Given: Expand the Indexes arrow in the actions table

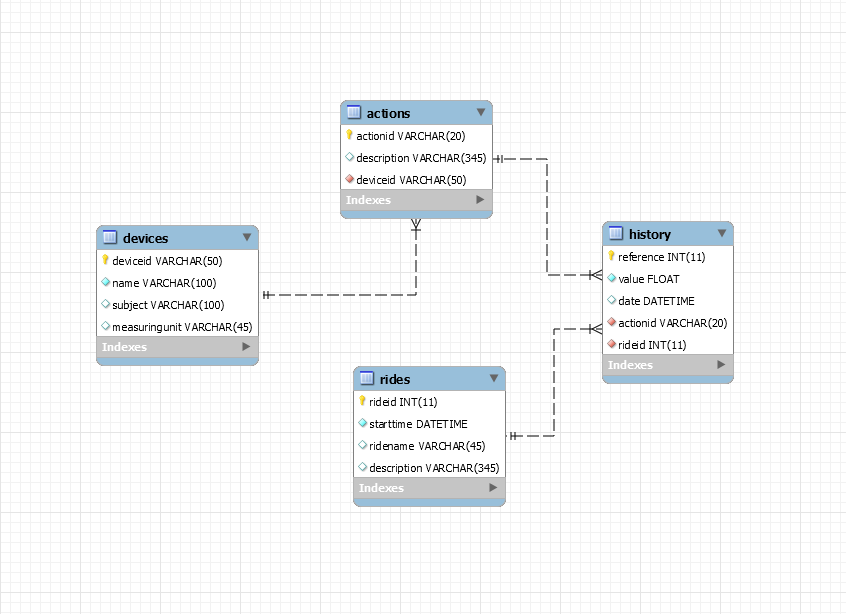Looking at the screenshot, I should click(481, 200).
